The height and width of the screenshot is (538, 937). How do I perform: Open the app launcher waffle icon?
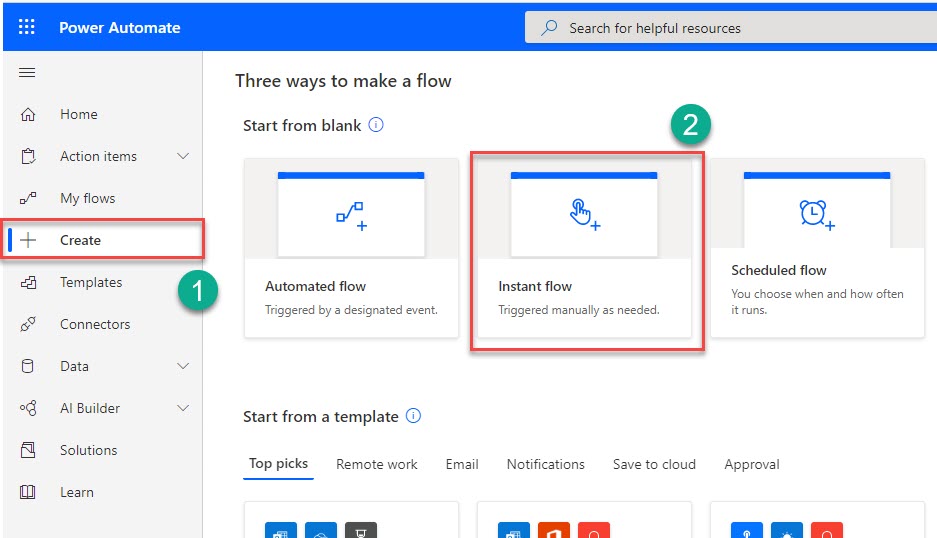click(27, 27)
